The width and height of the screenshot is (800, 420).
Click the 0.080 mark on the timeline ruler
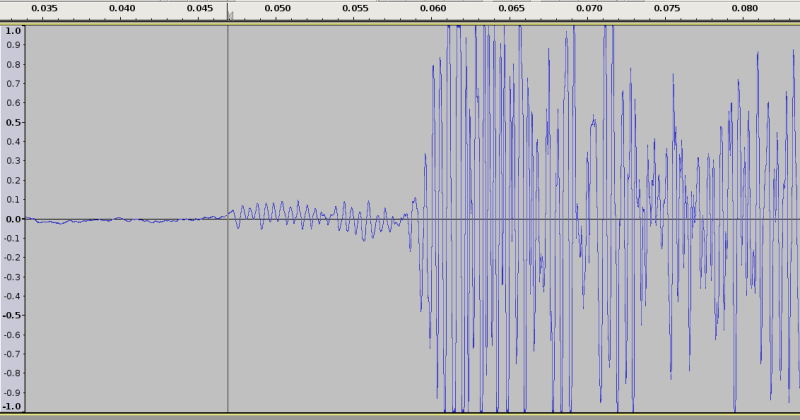745,9
